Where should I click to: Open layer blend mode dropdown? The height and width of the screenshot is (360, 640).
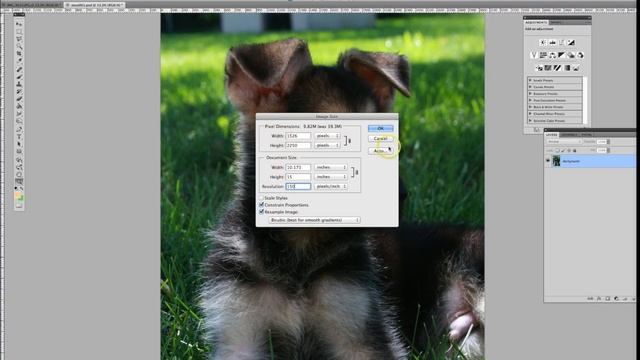(564, 142)
